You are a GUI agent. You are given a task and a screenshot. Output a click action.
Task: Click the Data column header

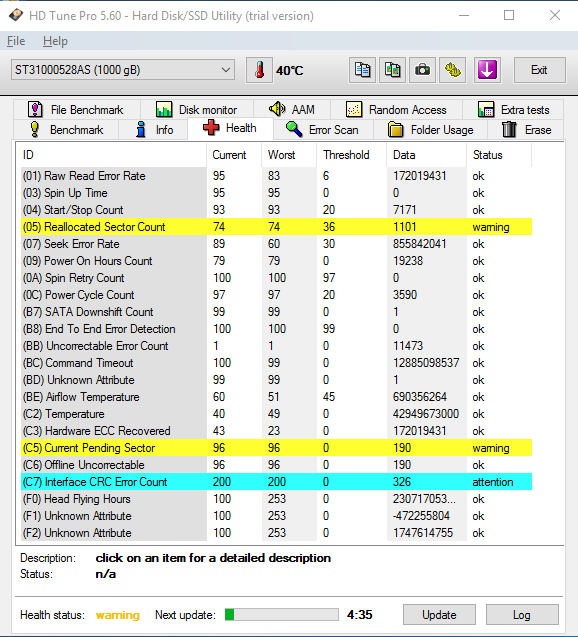tap(426, 155)
